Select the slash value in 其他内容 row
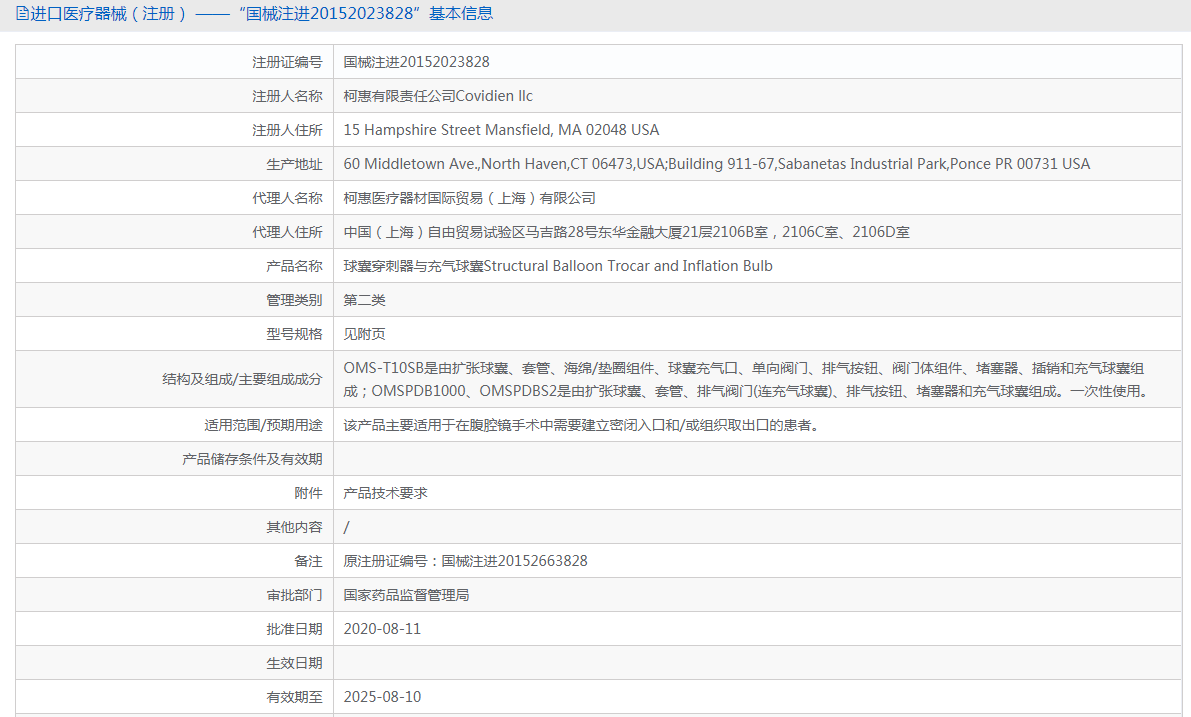1191x717 pixels. point(346,527)
